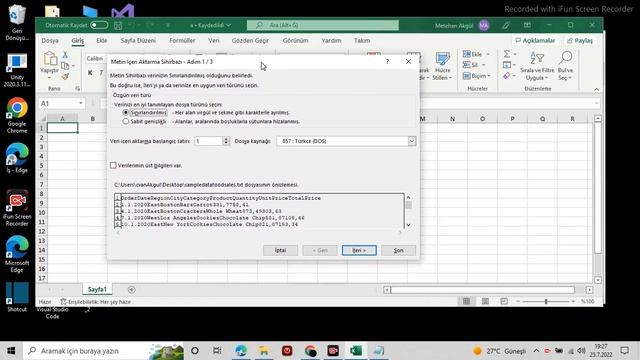Image resolution: width=640 pixels, height=360 pixels.
Task: Click the Fill down icon
Action: (x=507, y=65)
